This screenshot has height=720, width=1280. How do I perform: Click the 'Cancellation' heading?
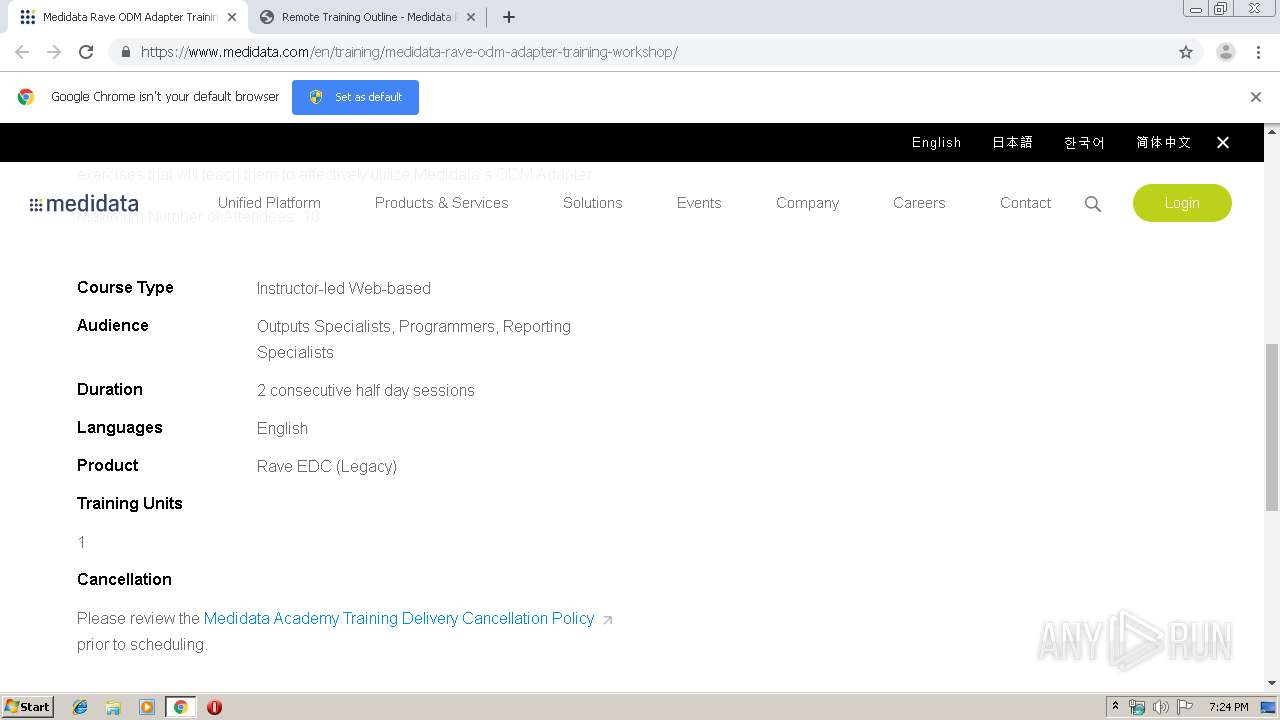tap(124, 579)
